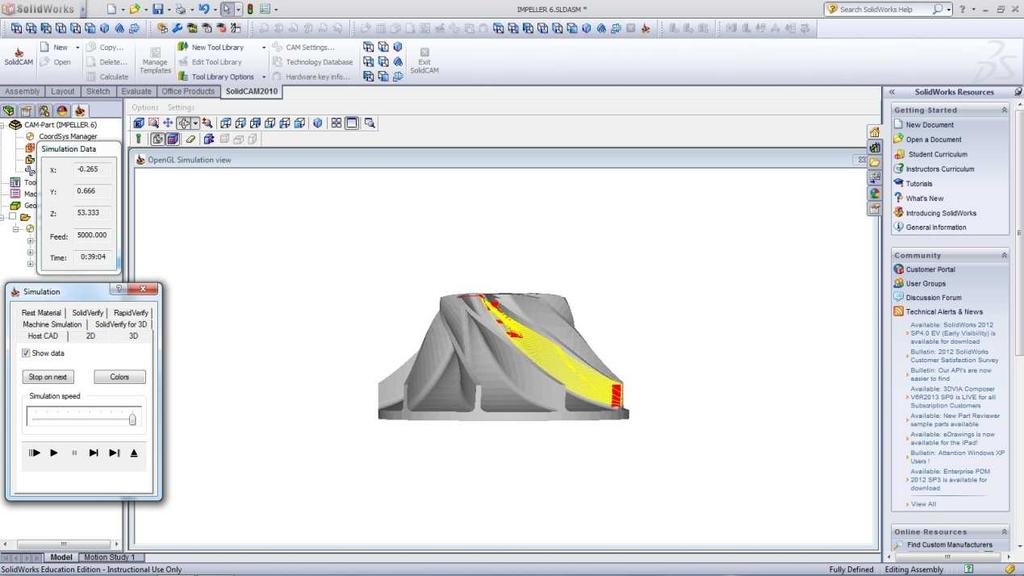Click the Undo arrow icon
Screen dimensions: 1024x576
tap(204, 9)
